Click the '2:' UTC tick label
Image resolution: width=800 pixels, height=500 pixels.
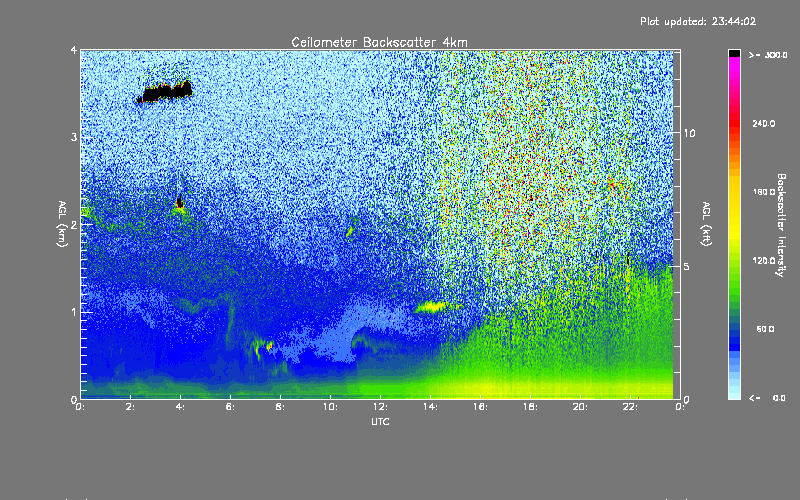click(131, 407)
